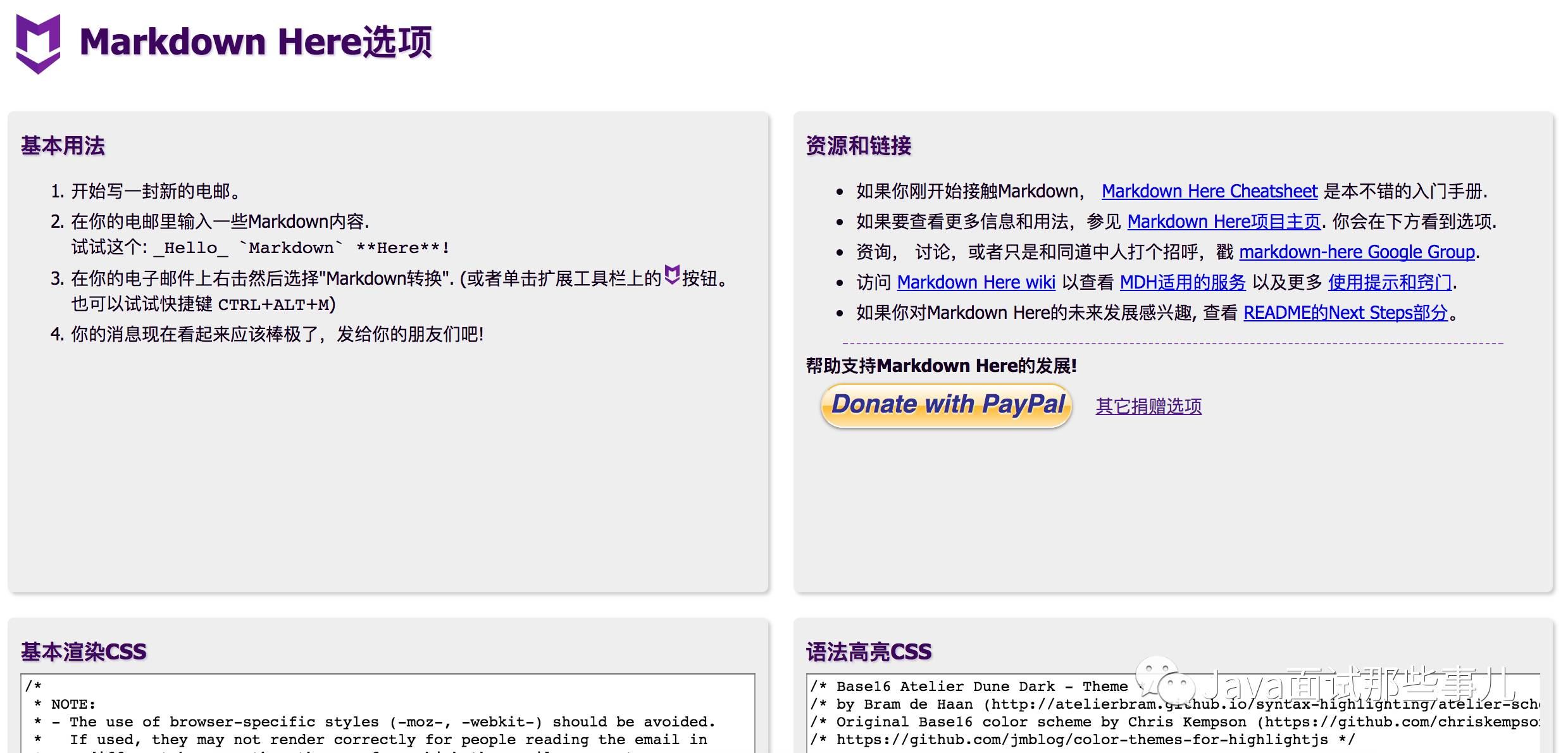
Task: Click inside the 基本渲染CSS text area
Action: tap(388, 713)
